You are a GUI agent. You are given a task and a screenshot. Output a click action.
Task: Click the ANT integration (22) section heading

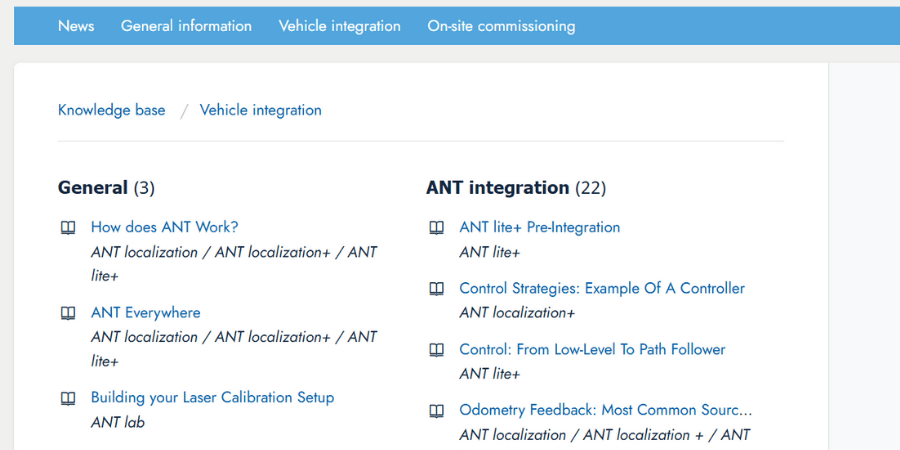click(516, 188)
